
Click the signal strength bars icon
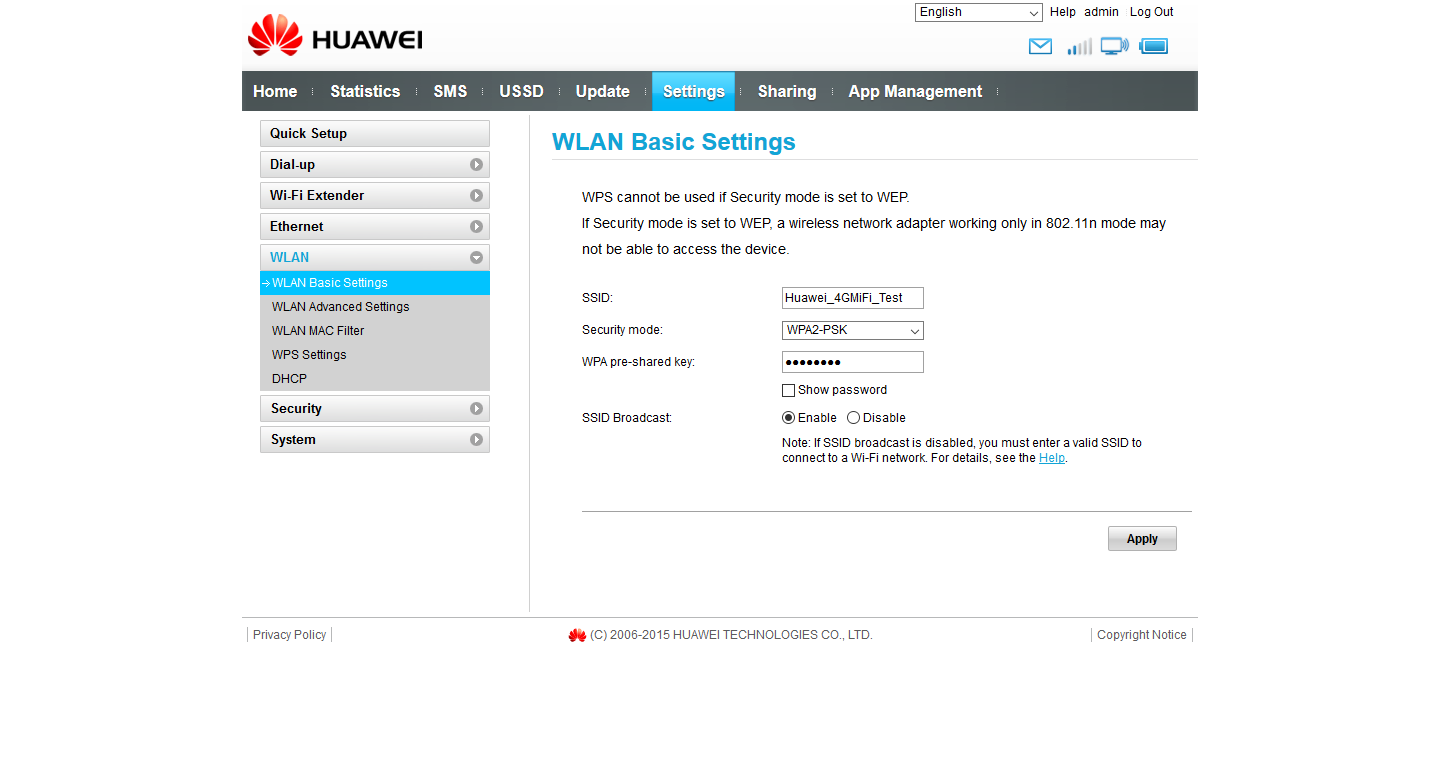[1079, 46]
